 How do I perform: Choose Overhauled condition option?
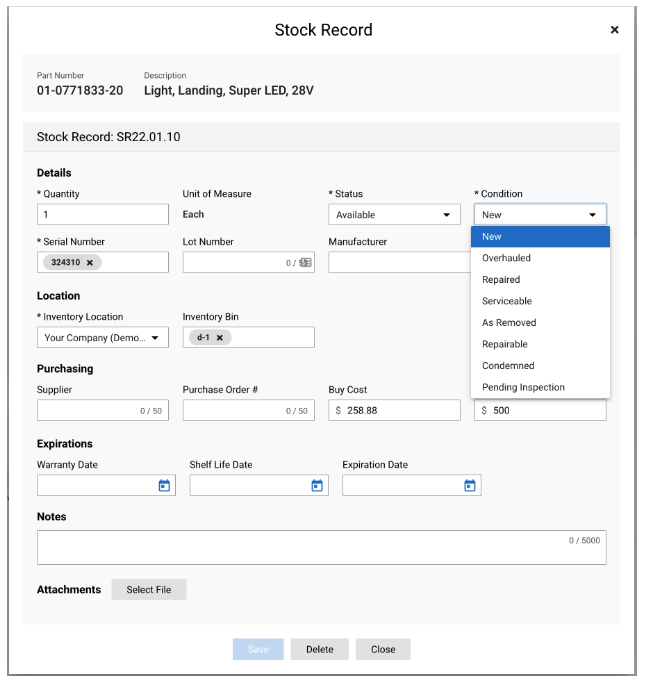click(540, 258)
